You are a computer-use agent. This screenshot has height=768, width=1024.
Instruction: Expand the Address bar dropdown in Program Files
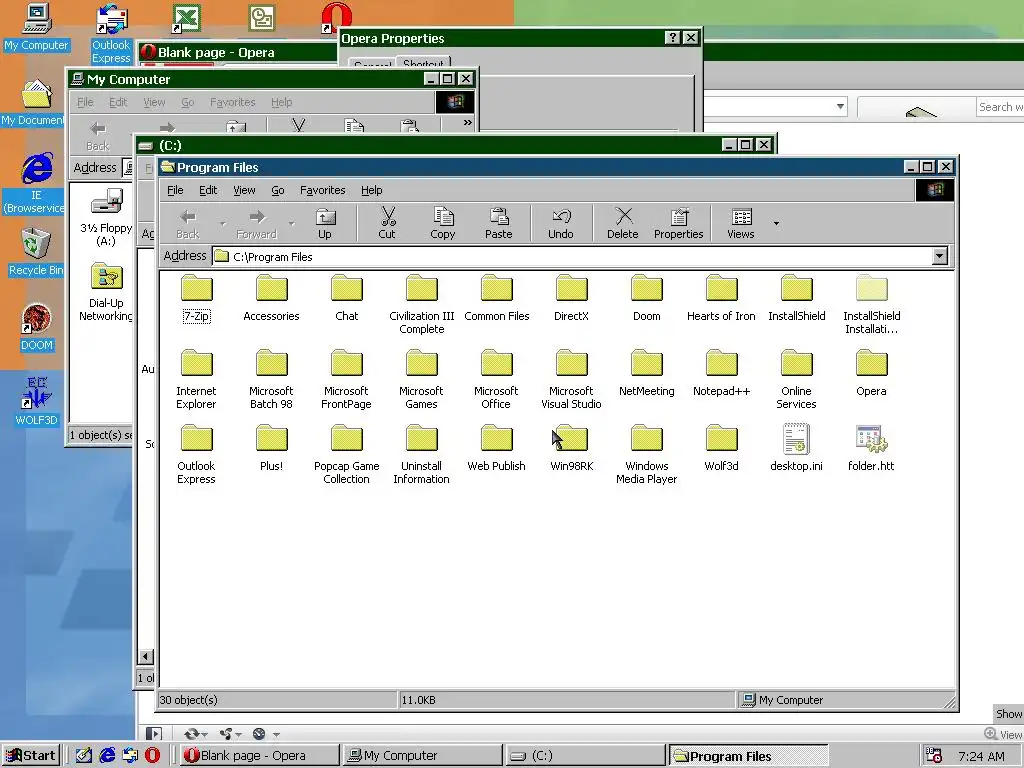(939, 256)
